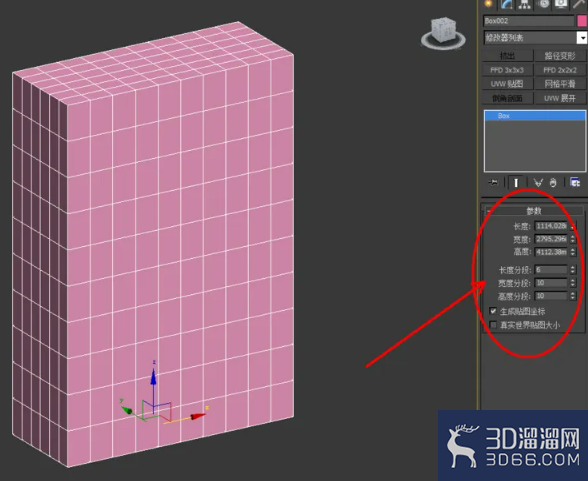588x481 pixels.
Task: Click the 长度分段 spinner arrows
Action: tap(573, 270)
